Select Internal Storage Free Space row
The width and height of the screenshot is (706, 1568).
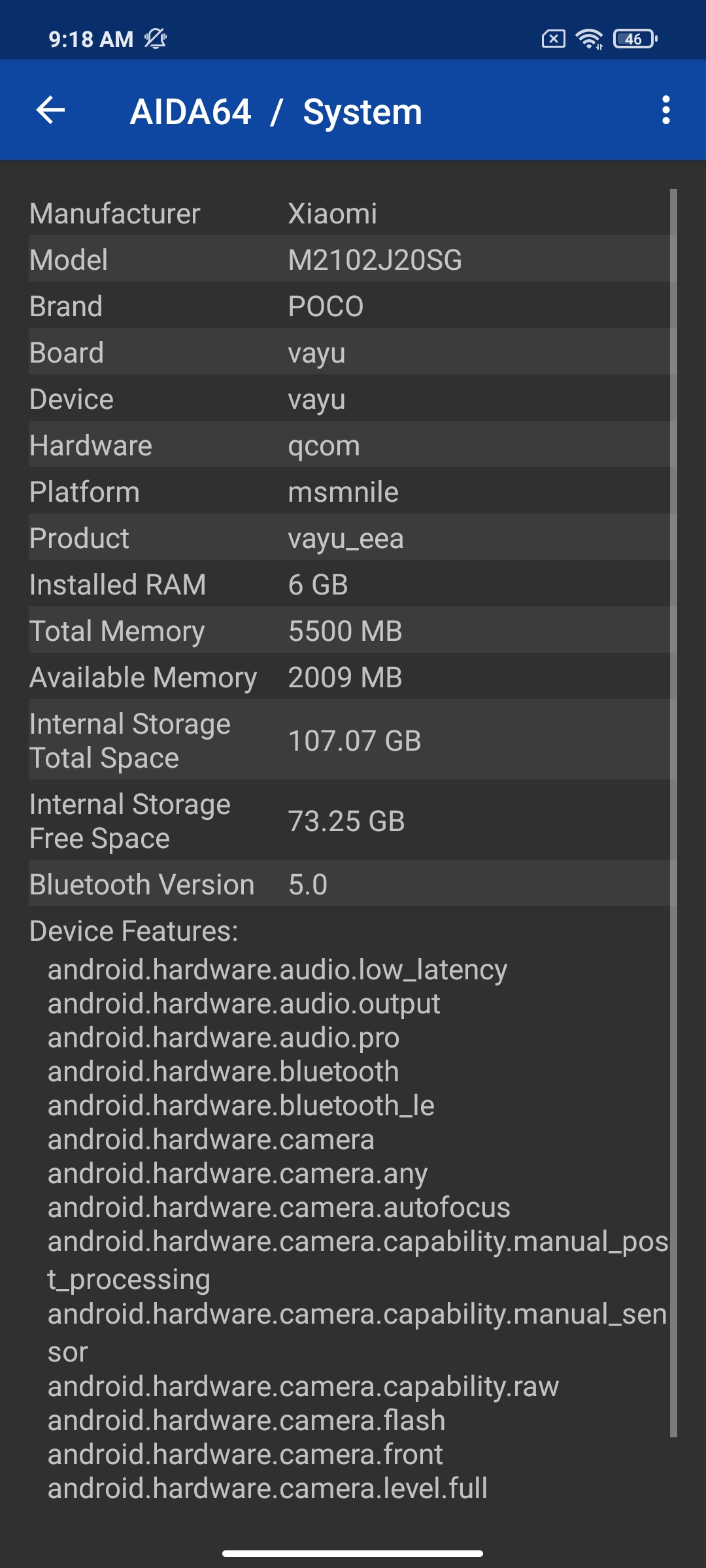click(349, 821)
